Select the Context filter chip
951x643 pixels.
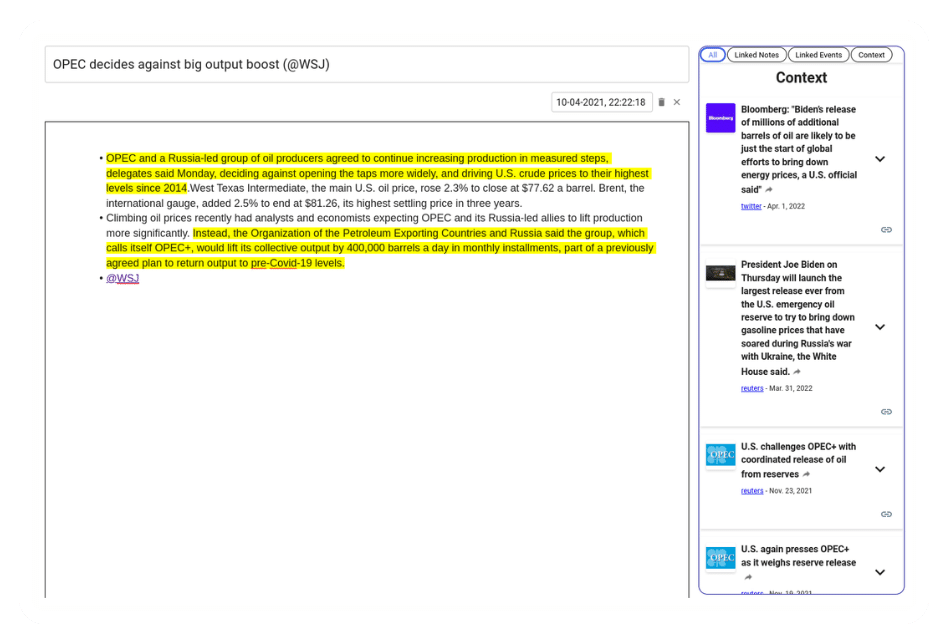(871, 55)
